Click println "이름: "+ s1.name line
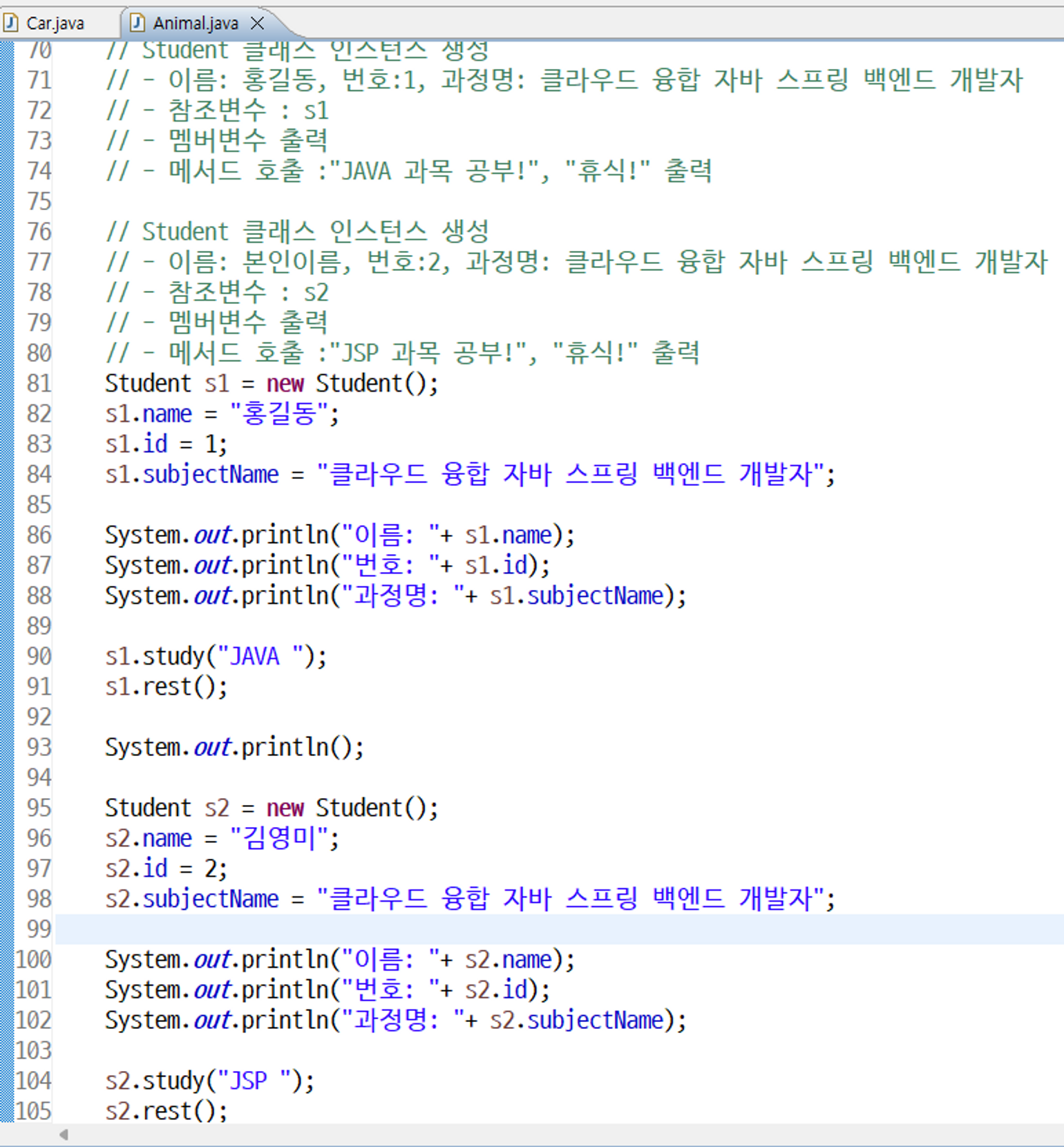1064x1147 pixels. coord(340,535)
